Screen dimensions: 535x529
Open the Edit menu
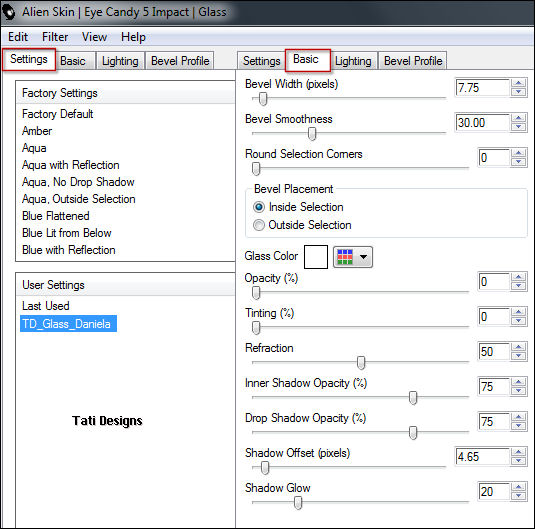point(18,37)
